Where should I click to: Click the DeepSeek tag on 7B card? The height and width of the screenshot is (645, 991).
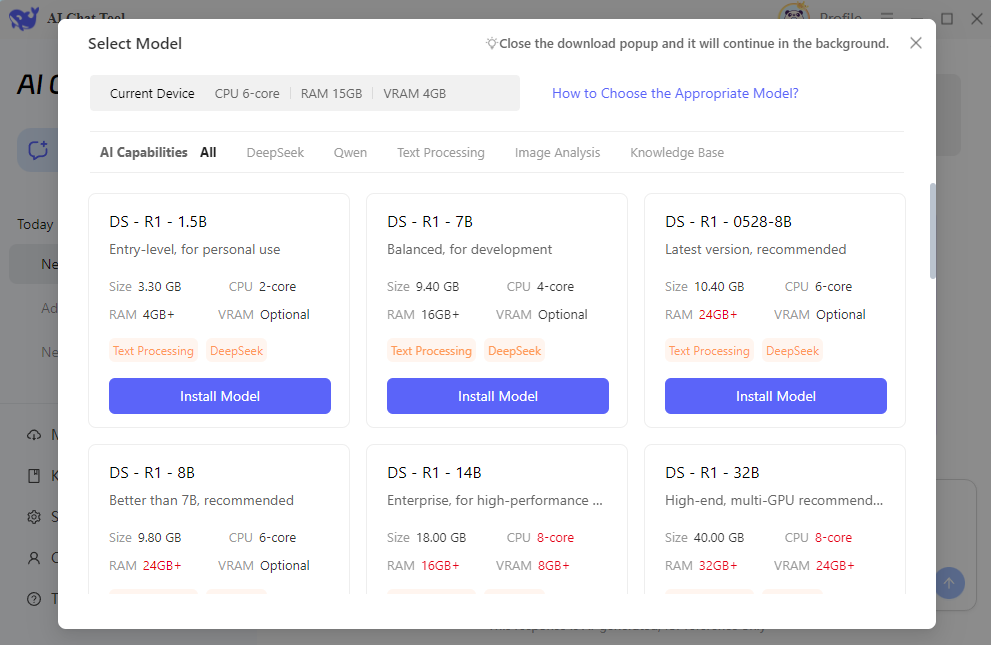(x=514, y=351)
